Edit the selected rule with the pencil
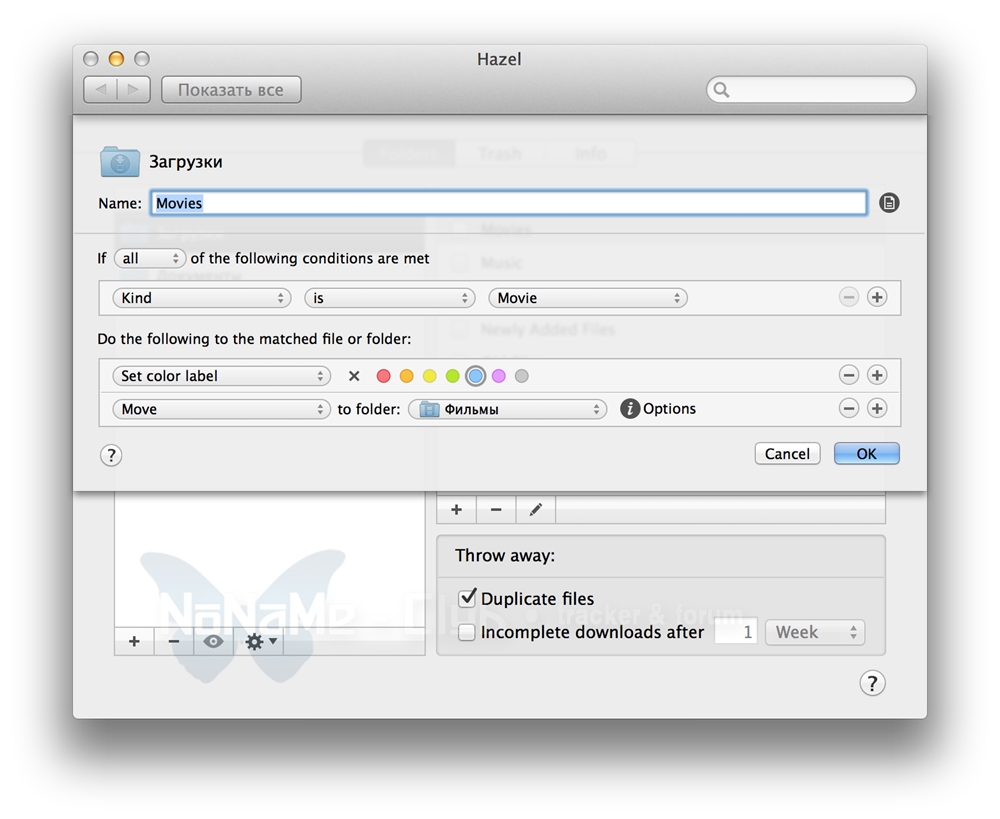The width and height of the screenshot is (1000, 819). [536, 510]
